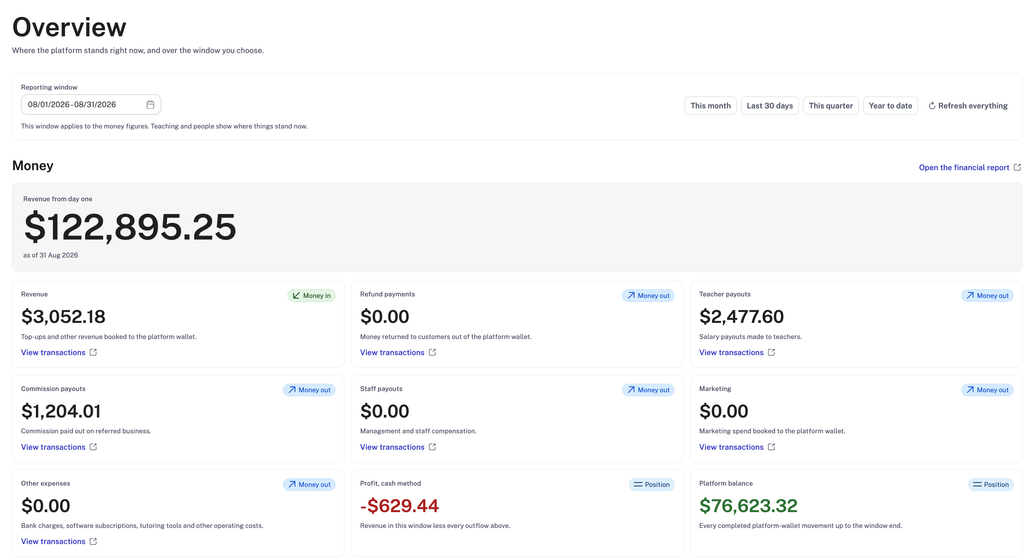Click the refresh icon beside Refresh everything

click(x=932, y=106)
